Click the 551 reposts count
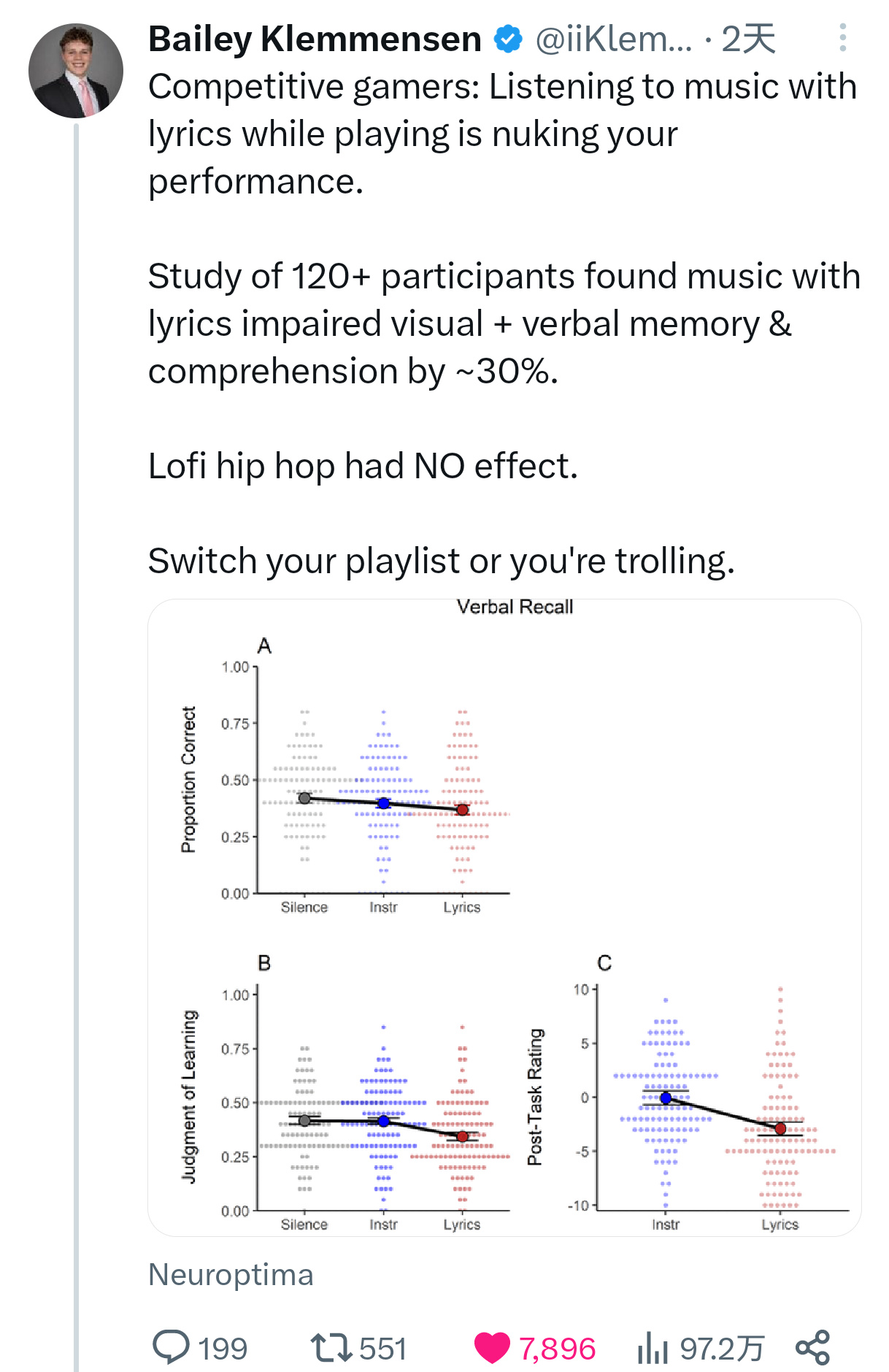889x1372 pixels. pos(382,1348)
